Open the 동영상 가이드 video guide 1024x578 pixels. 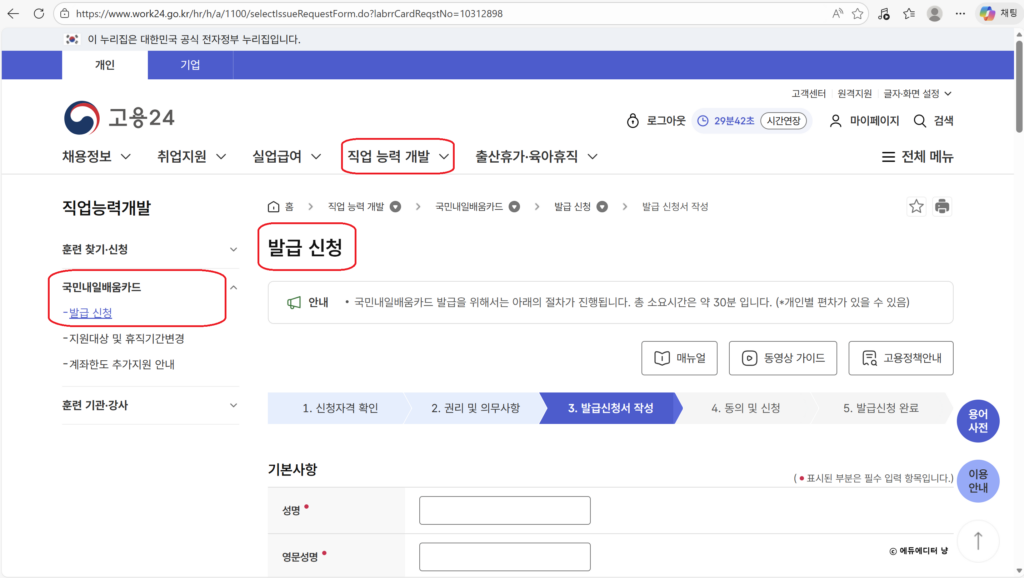tap(783, 358)
